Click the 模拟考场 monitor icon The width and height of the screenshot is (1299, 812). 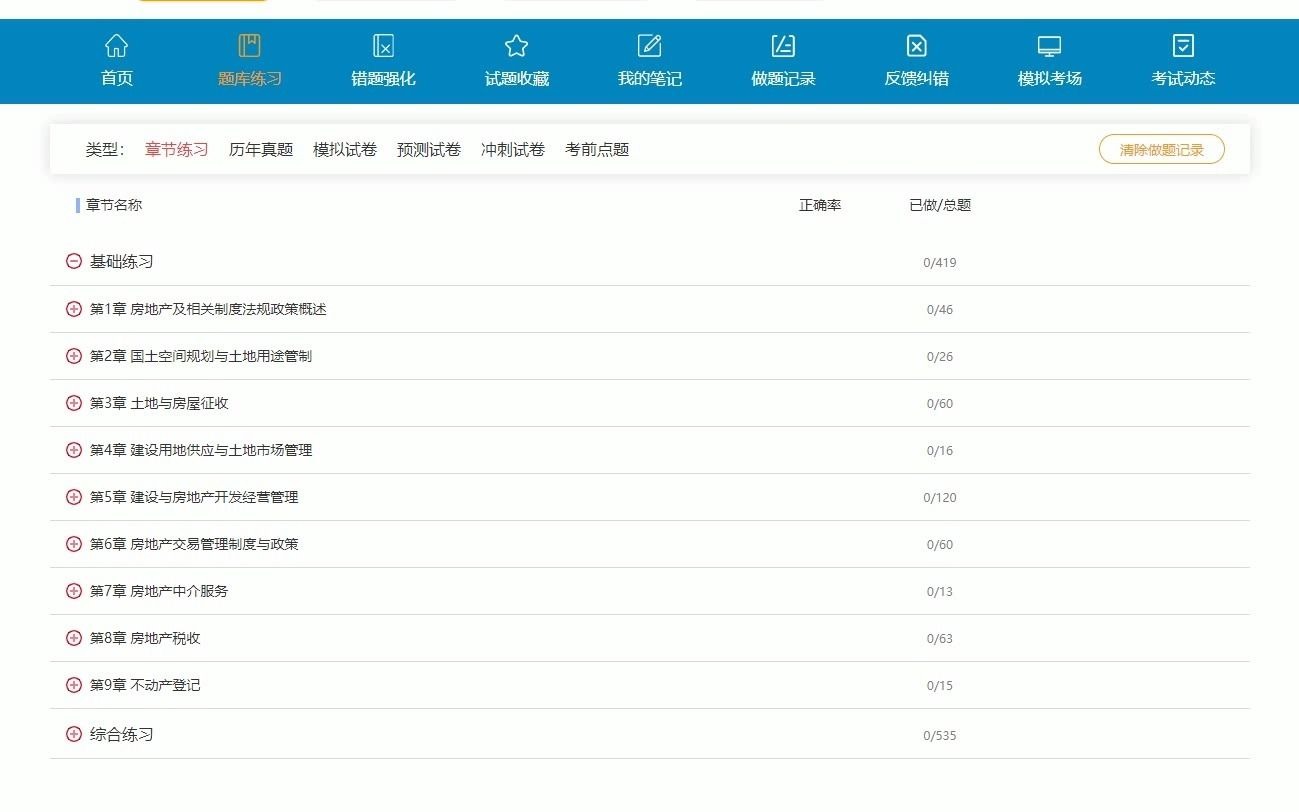click(1049, 46)
